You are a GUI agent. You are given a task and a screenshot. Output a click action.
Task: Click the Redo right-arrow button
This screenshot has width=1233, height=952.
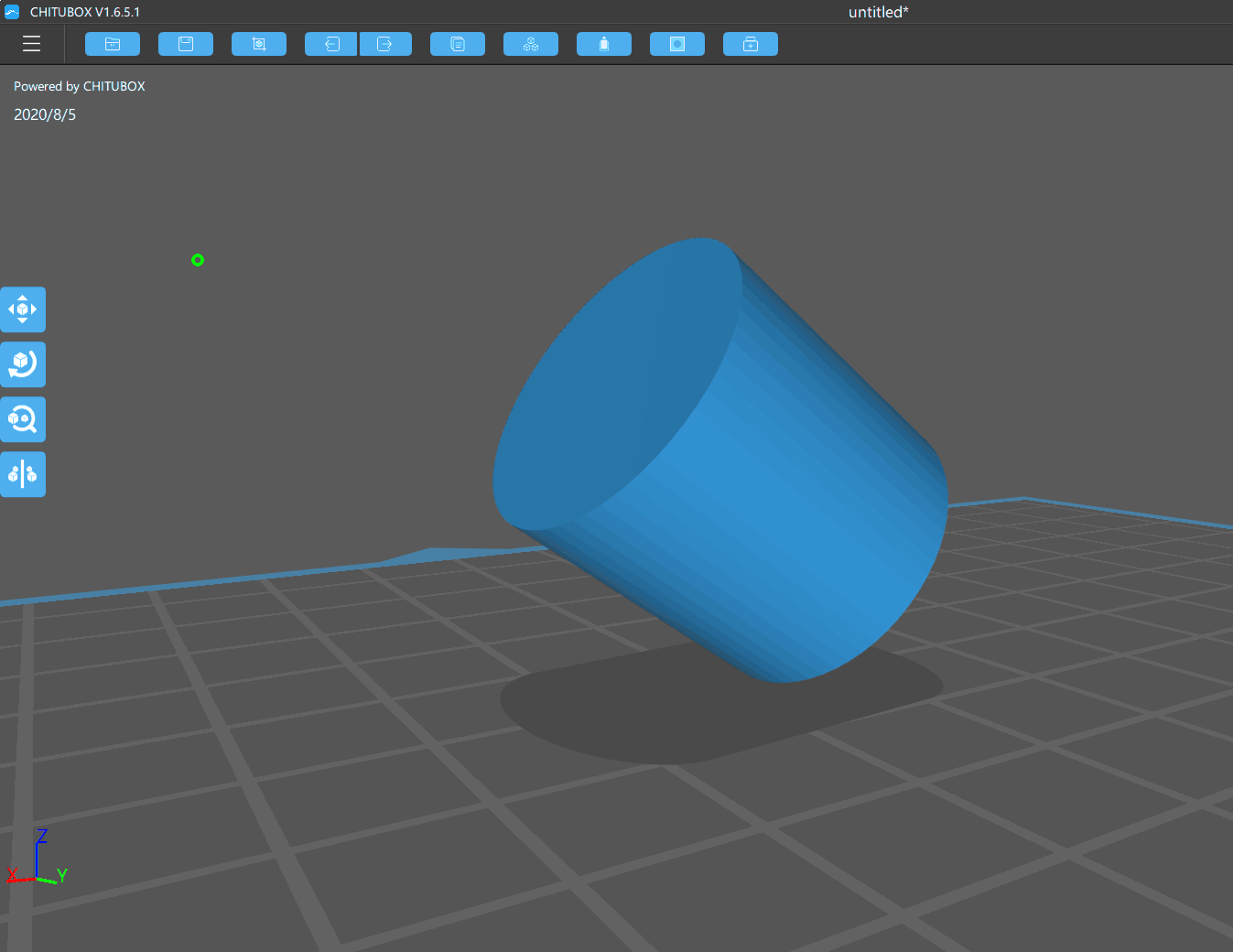pyautogui.click(x=385, y=44)
